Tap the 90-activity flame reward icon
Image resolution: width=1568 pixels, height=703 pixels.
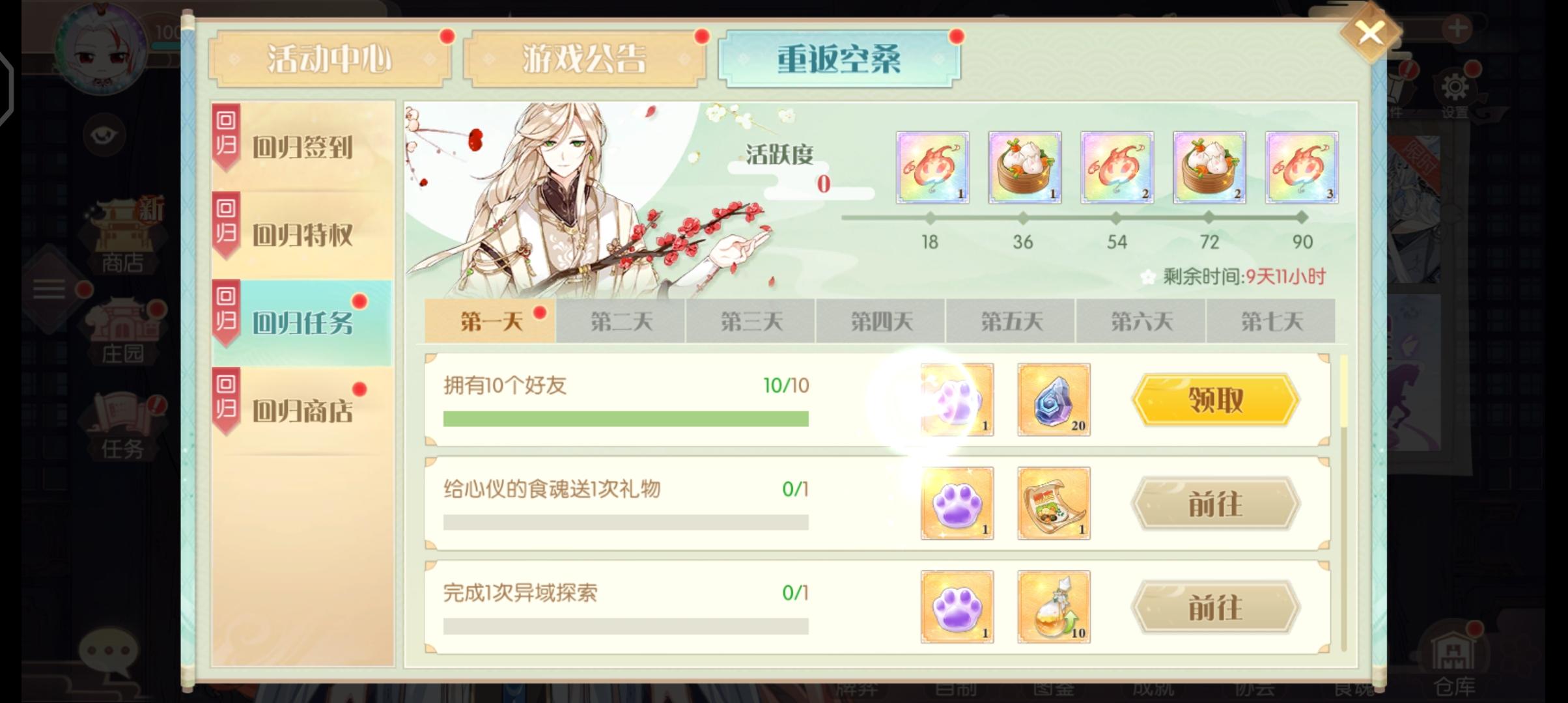[x=1302, y=167]
